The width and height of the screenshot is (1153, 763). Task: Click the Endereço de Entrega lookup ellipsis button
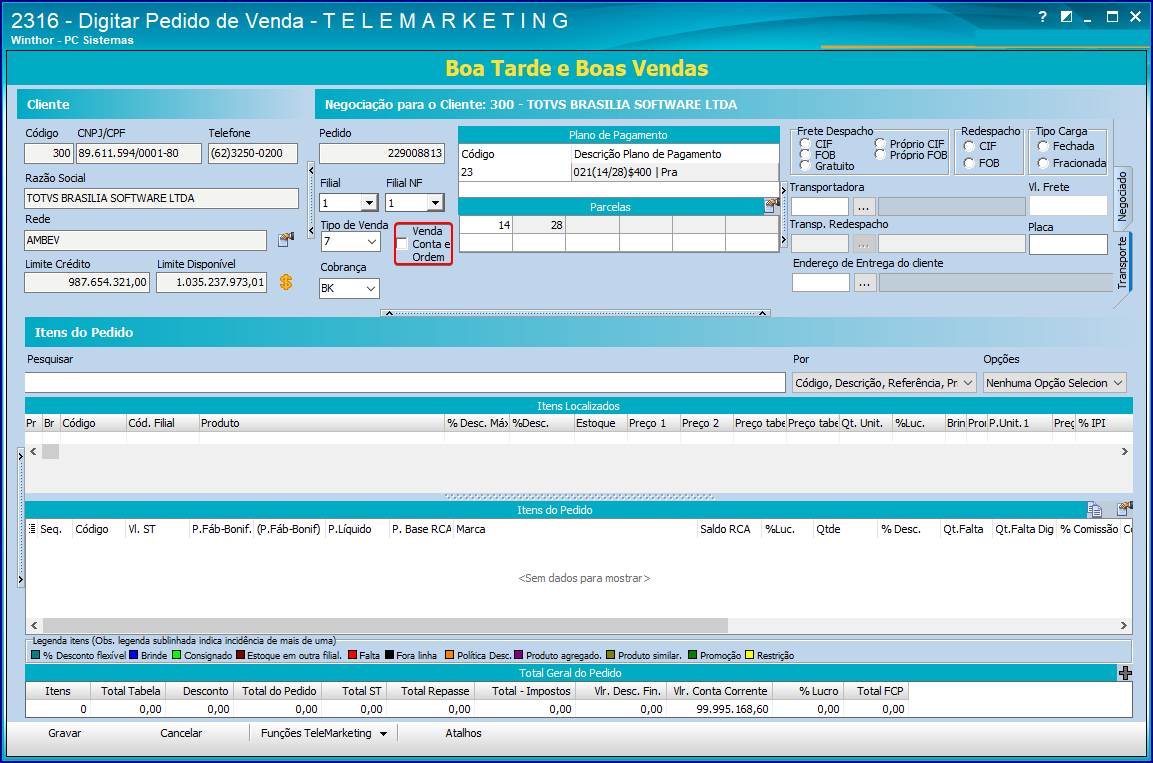[x=865, y=282]
